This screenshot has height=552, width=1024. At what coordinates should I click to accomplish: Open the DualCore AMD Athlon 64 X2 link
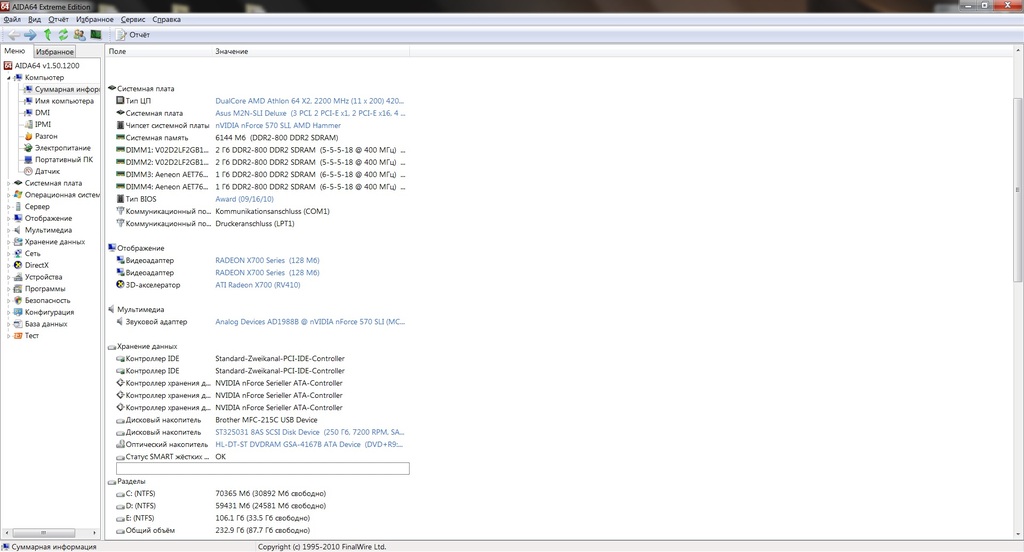pos(310,101)
